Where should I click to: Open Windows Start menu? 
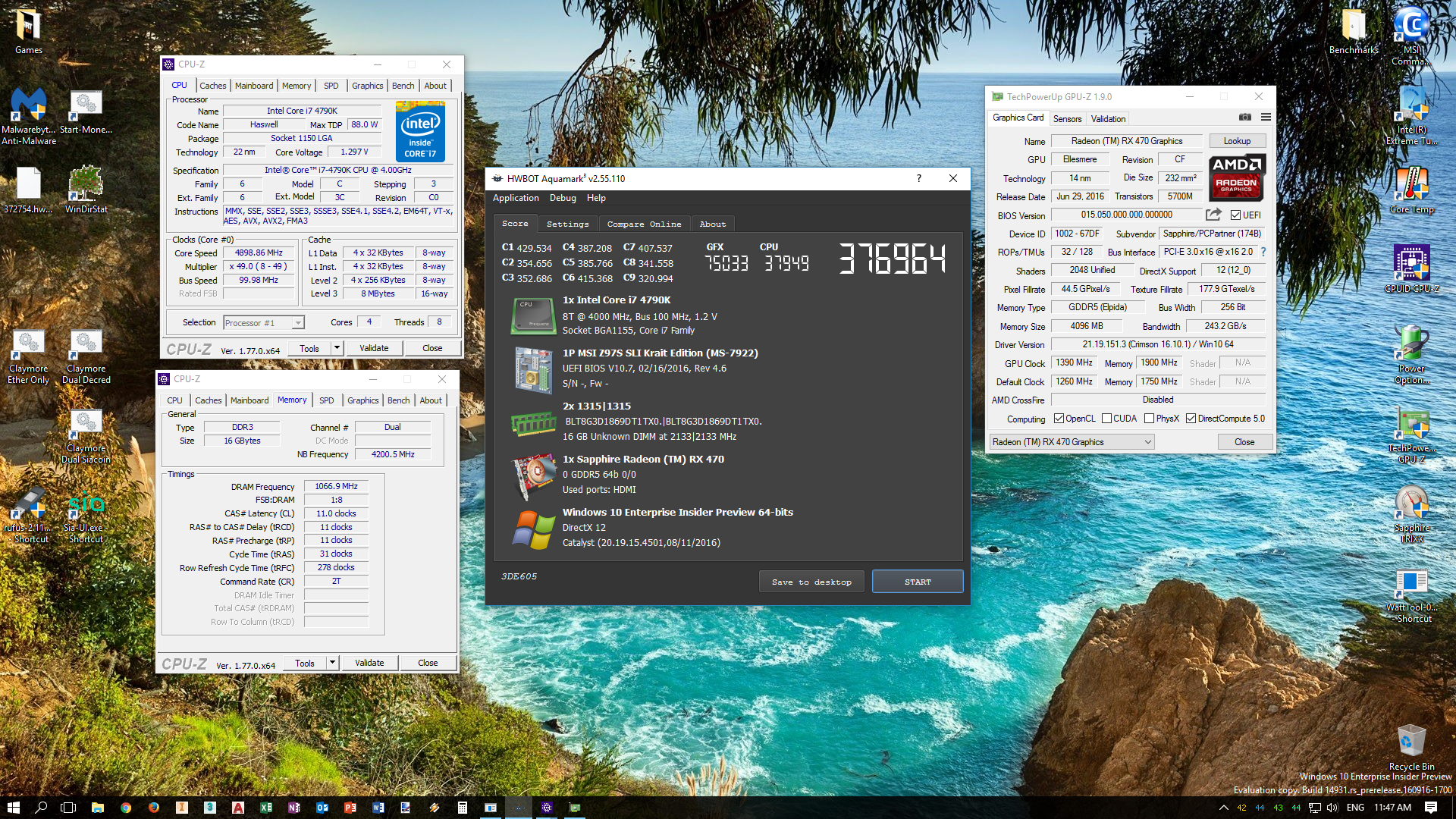tap(14, 808)
